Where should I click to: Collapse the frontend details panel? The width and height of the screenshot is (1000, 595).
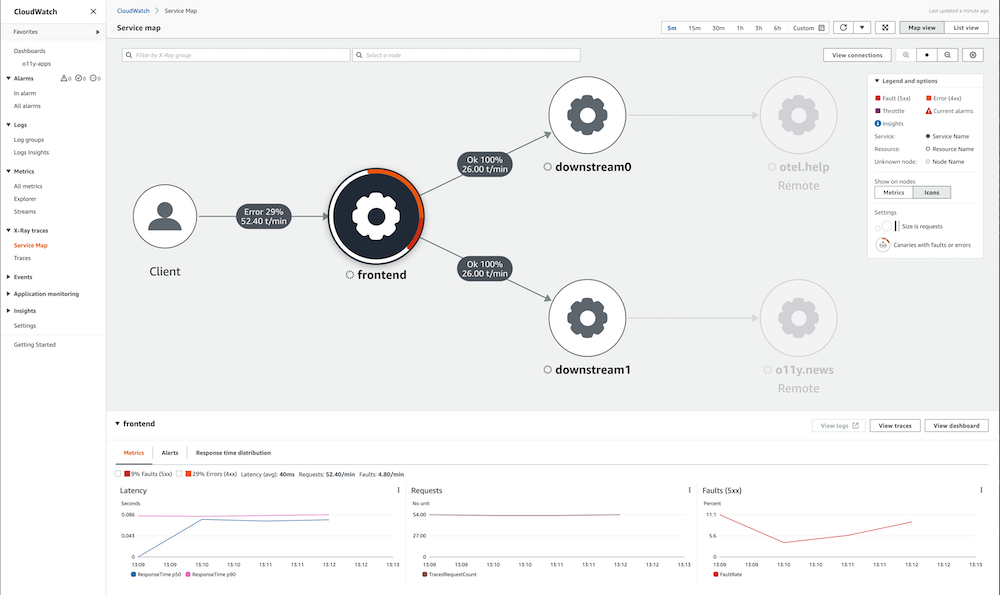point(117,423)
